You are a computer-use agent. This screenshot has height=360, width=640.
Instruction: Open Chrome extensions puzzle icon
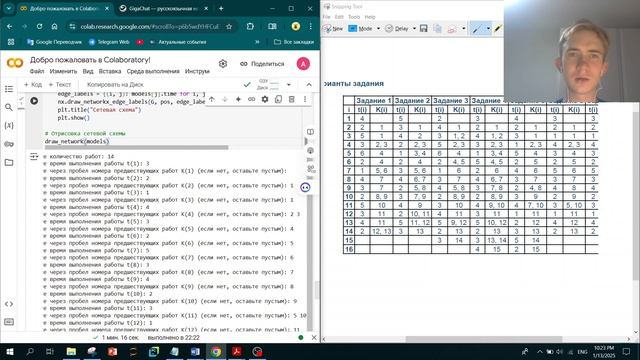pos(250,27)
